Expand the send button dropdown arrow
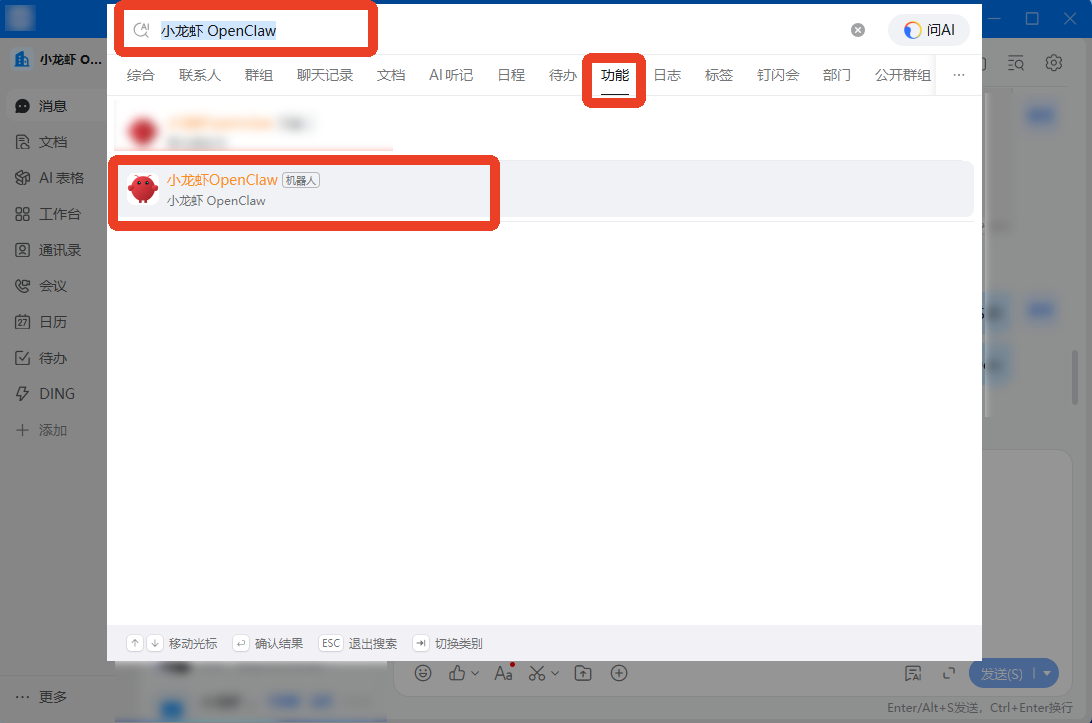The height and width of the screenshot is (723, 1092). coord(1047,674)
